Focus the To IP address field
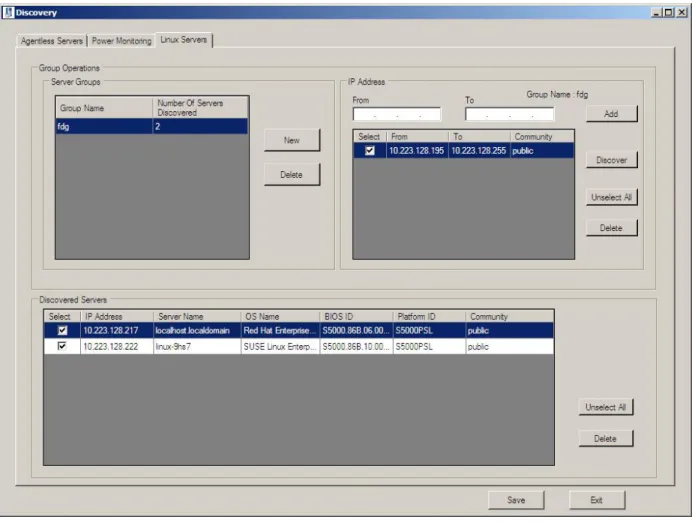Screen dimensions: 692x523 [x=509, y=114]
